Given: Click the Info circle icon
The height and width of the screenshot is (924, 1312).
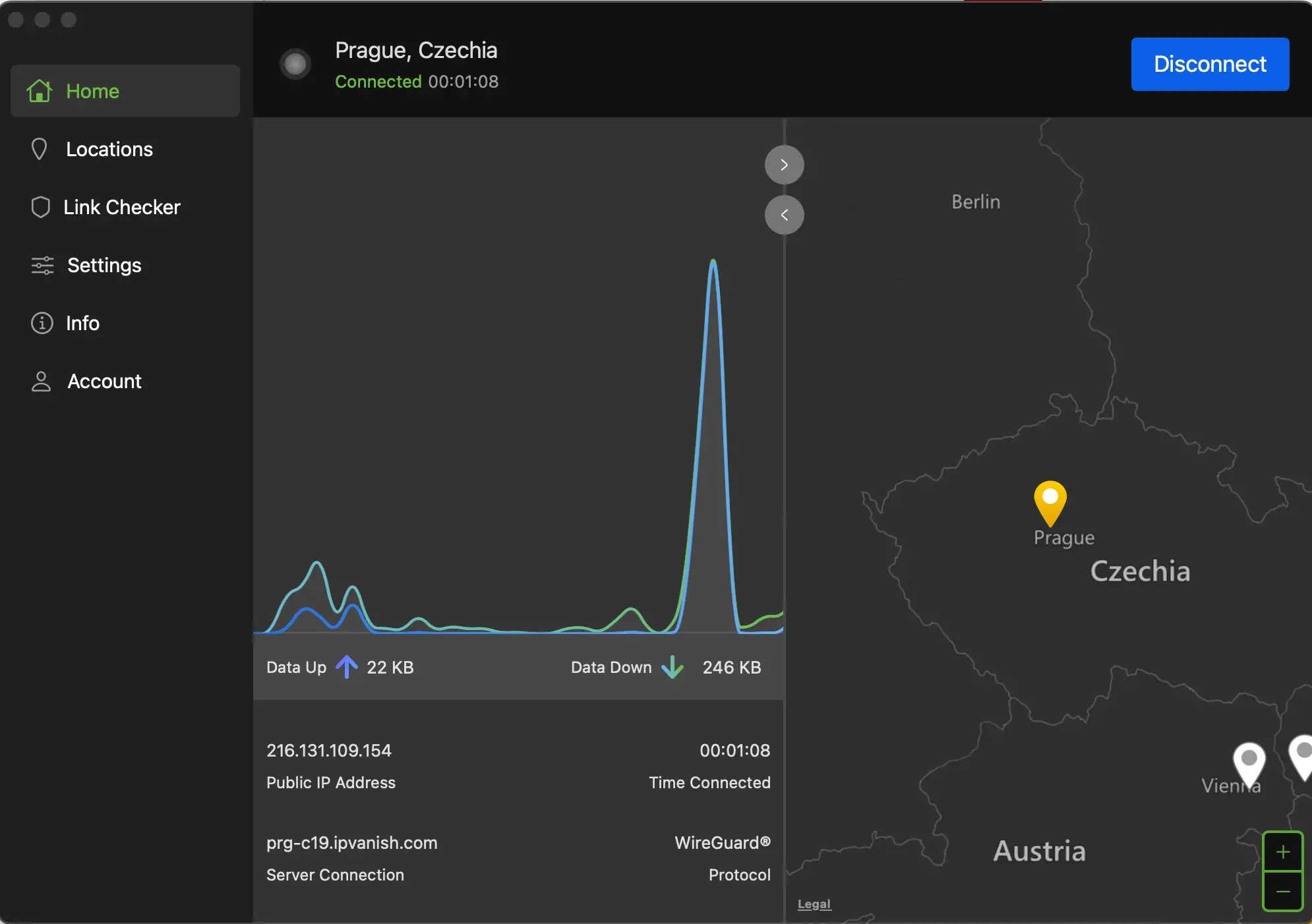Looking at the screenshot, I should (40, 323).
